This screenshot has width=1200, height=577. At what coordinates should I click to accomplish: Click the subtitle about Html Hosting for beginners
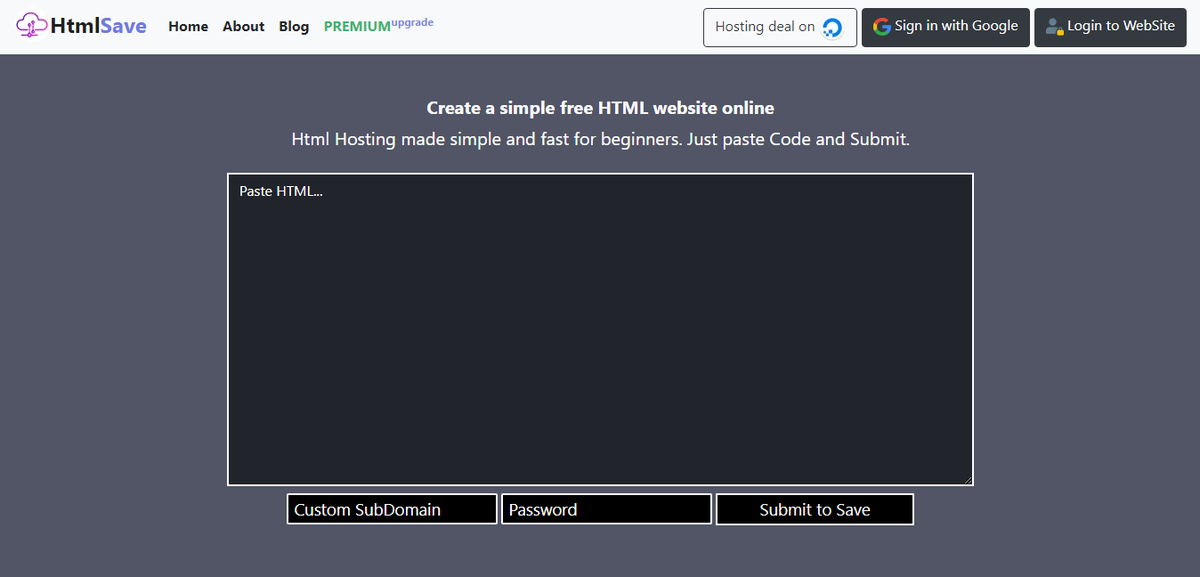[600, 139]
